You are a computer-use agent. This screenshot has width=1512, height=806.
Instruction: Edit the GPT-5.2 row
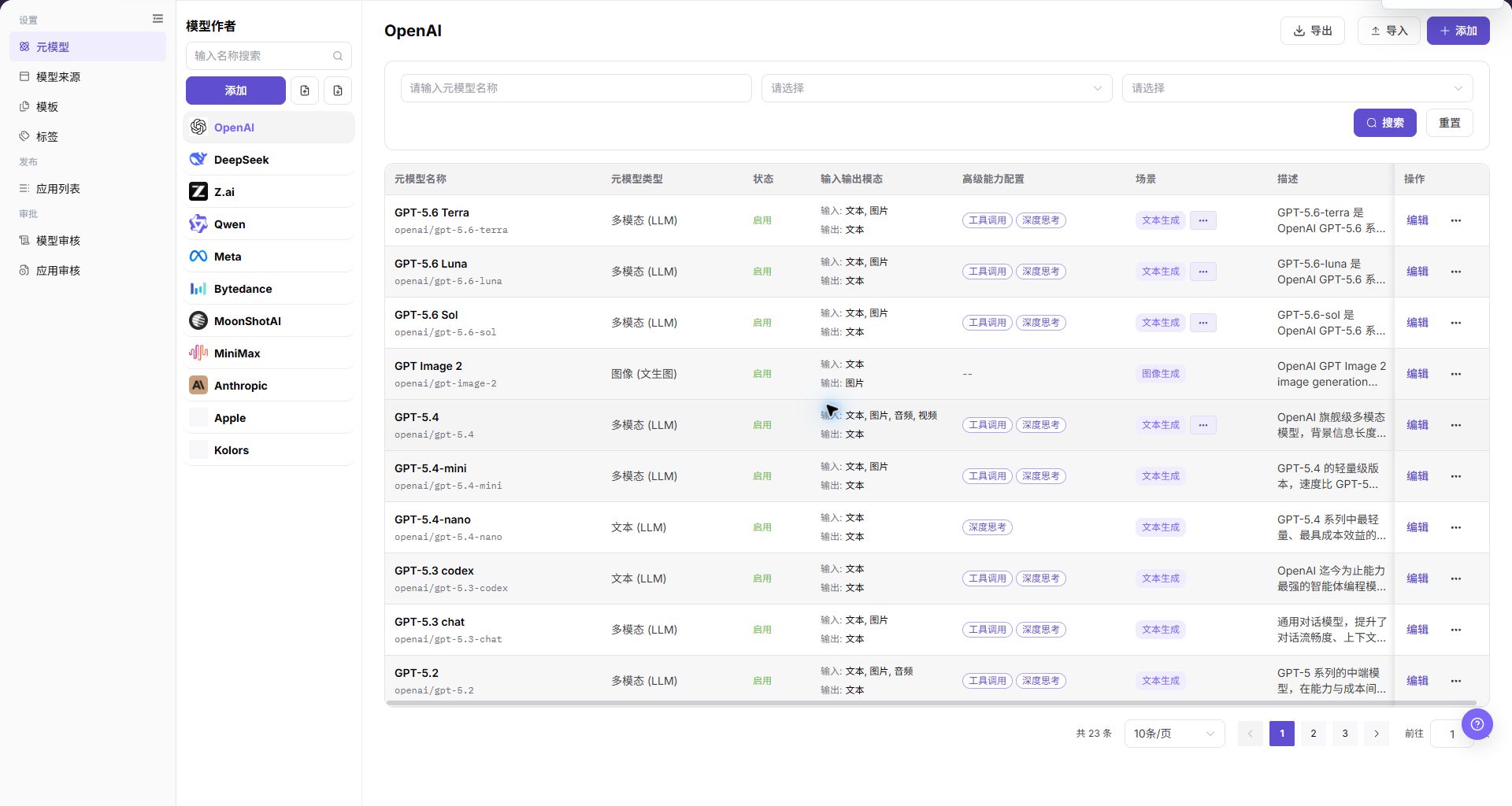click(1417, 681)
